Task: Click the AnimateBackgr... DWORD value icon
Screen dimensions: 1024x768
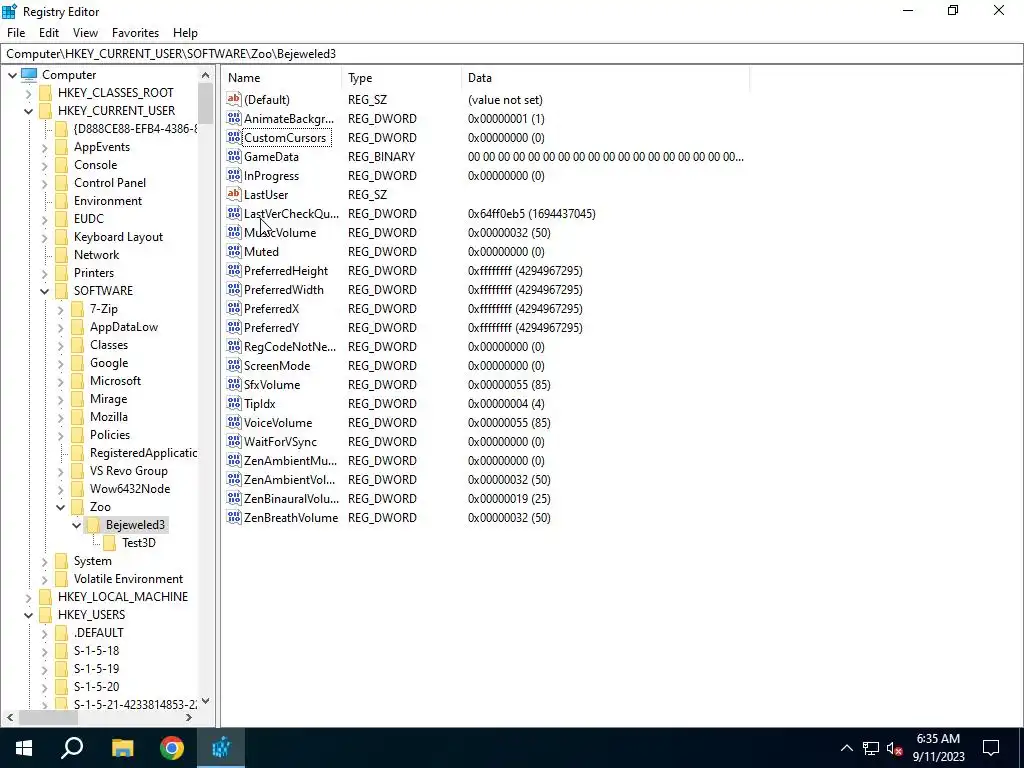Action: (234, 118)
